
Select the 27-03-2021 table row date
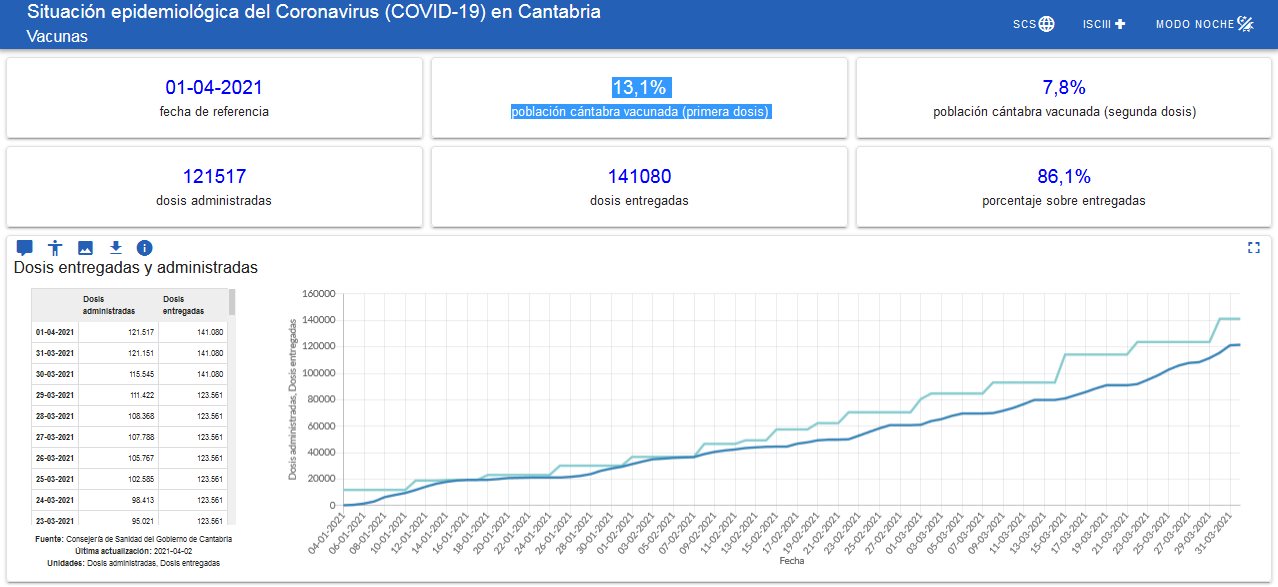55,437
